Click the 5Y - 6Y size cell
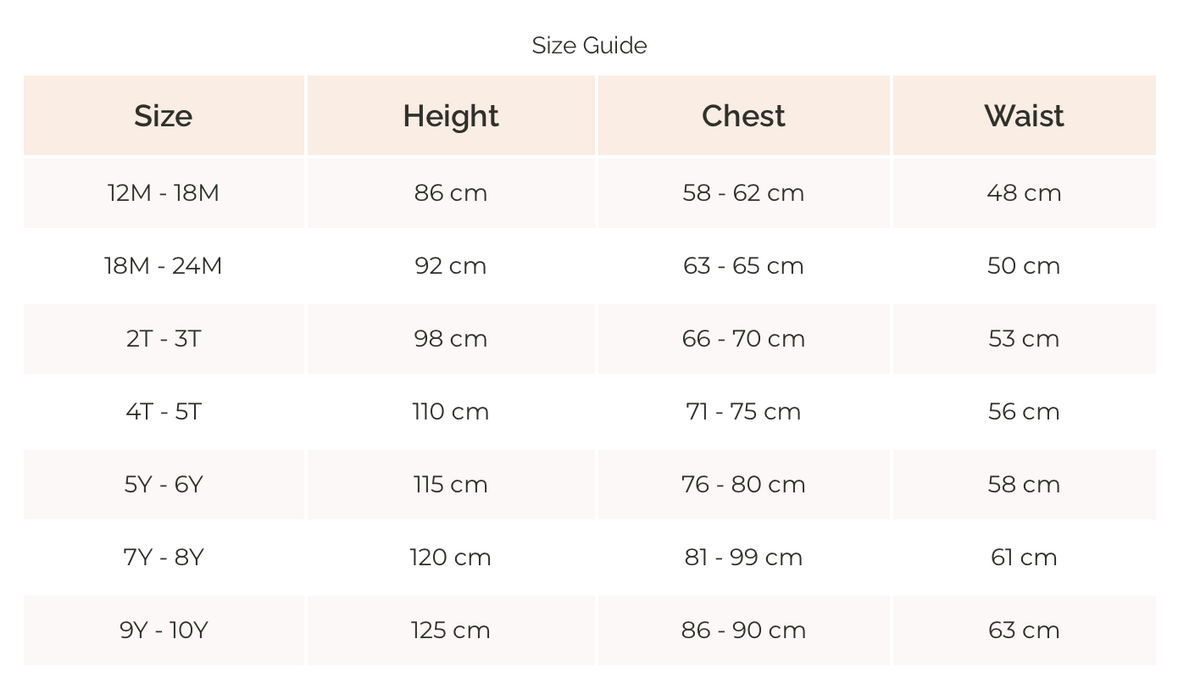 tap(163, 485)
